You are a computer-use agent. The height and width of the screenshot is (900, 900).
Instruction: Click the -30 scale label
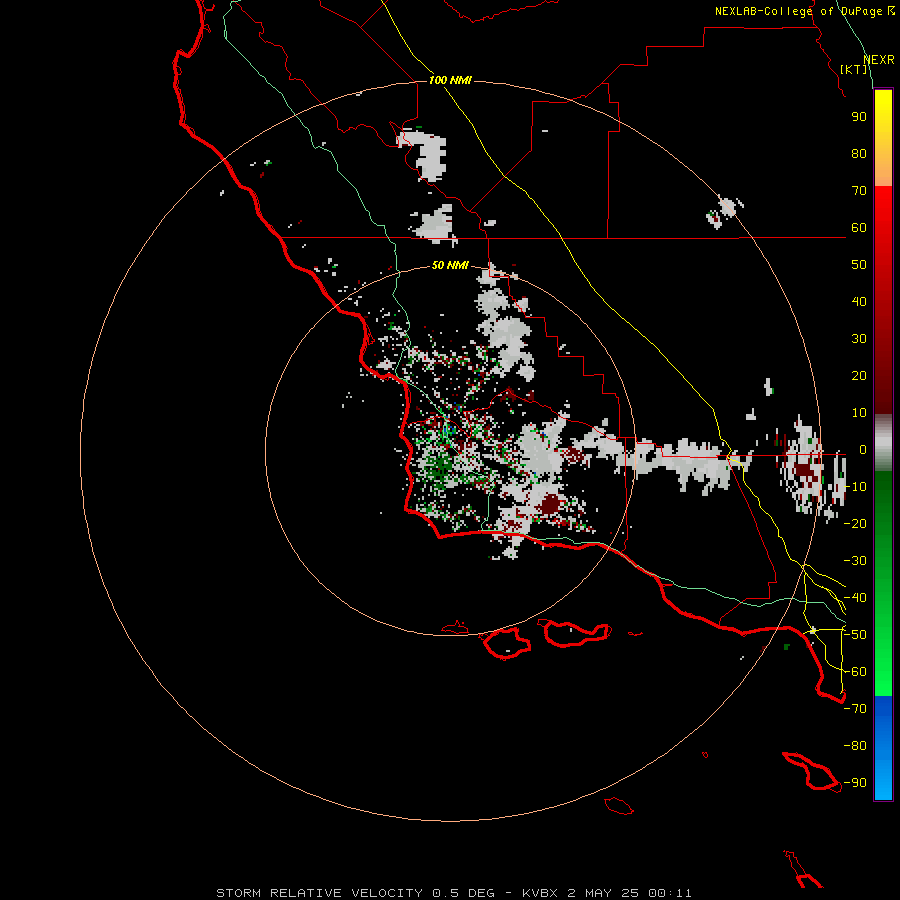(855, 561)
